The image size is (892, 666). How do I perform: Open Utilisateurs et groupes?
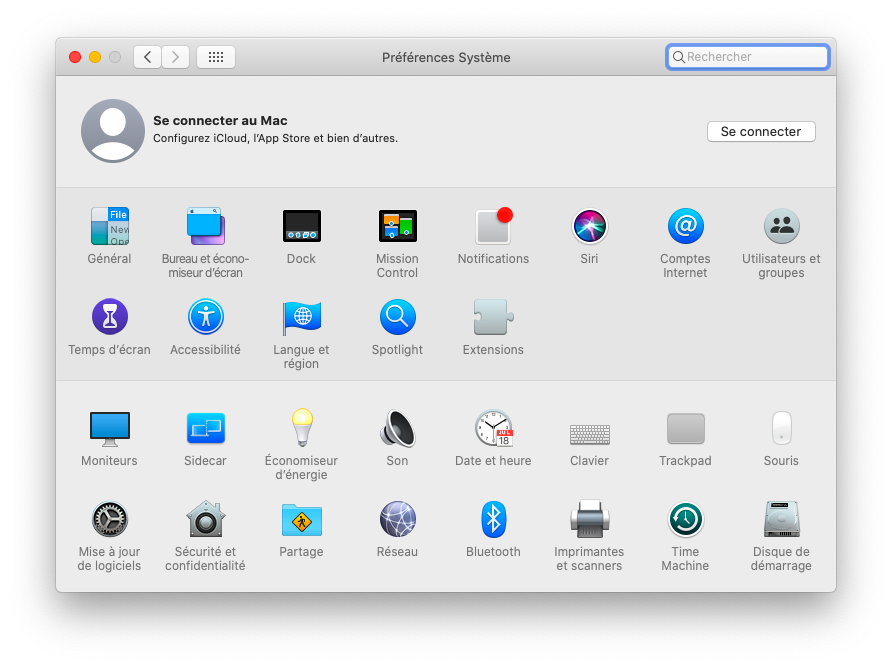[782, 226]
